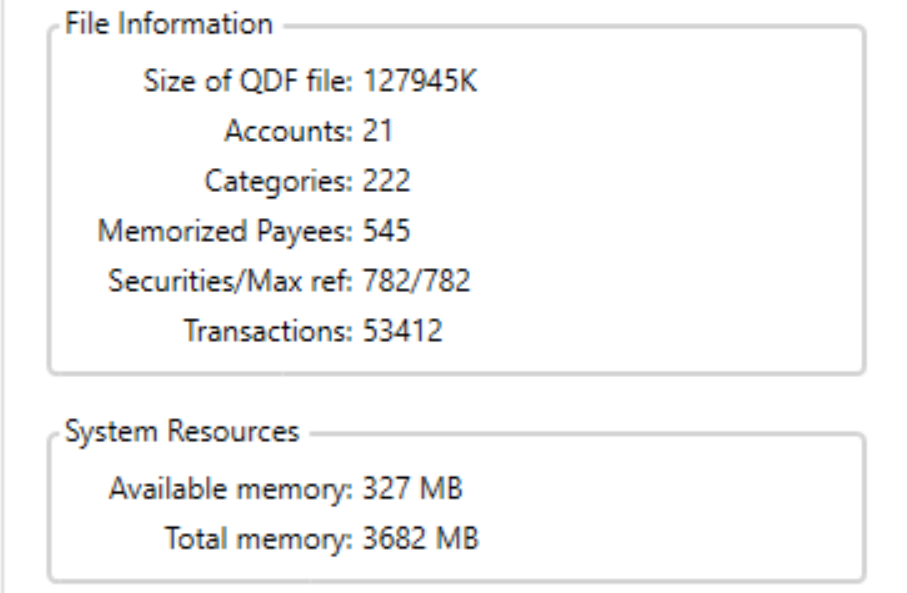This screenshot has width=907, height=593.
Task: Click the "Securities/Max ref" label
Action: tap(231, 281)
